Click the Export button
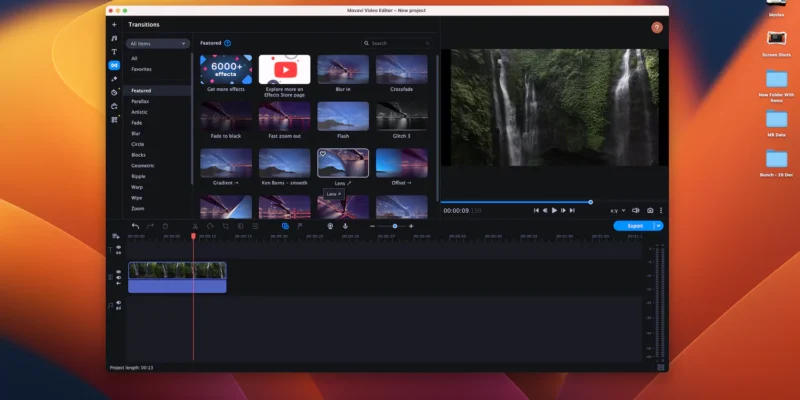The height and width of the screenshot is (400, 800). 635,226
